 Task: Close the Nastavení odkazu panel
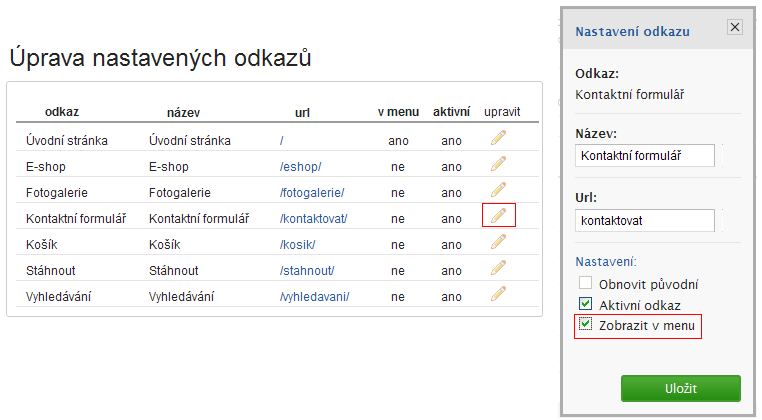coord(734,28)
